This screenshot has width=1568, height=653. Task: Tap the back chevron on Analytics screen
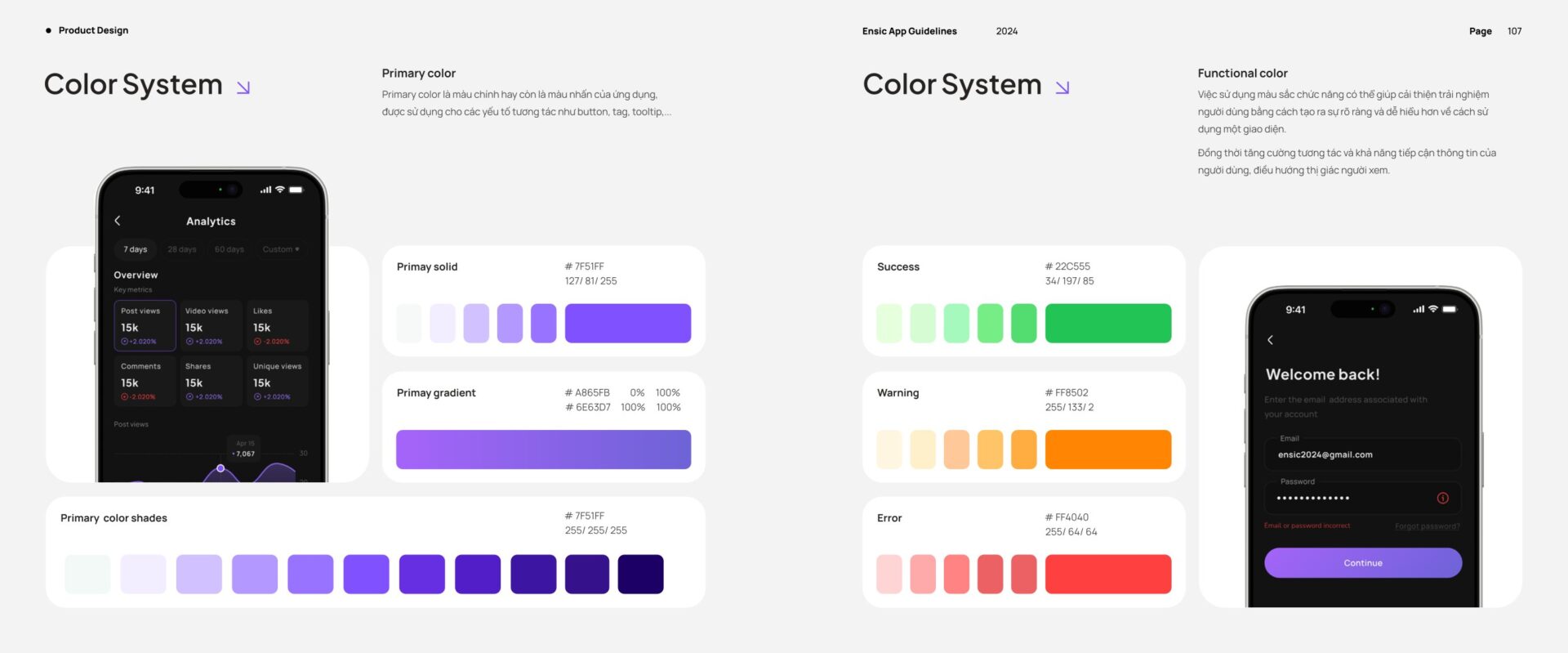click(x=118, y=221)
